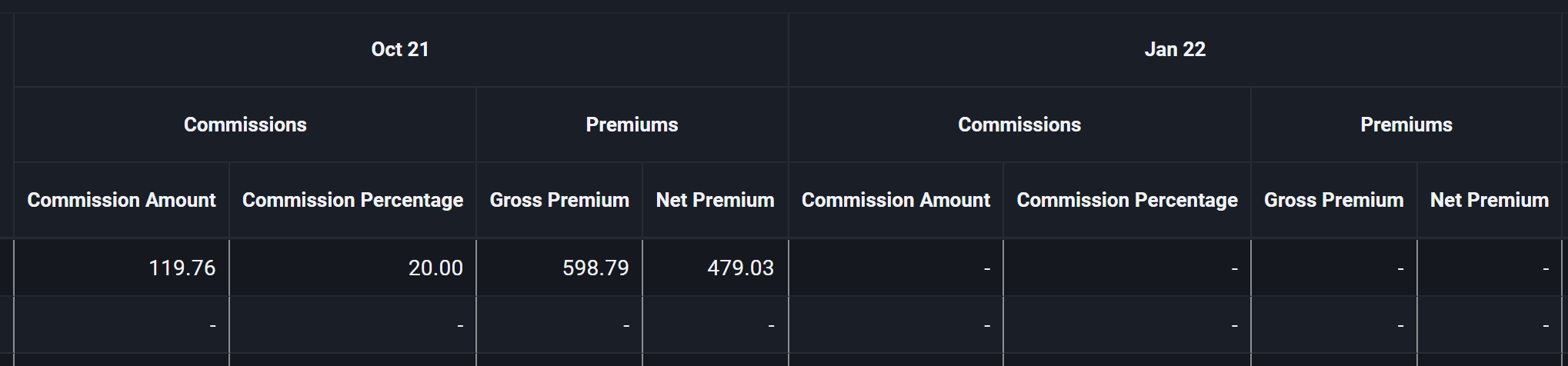Select the cell with value 598.79

(559, 268)
